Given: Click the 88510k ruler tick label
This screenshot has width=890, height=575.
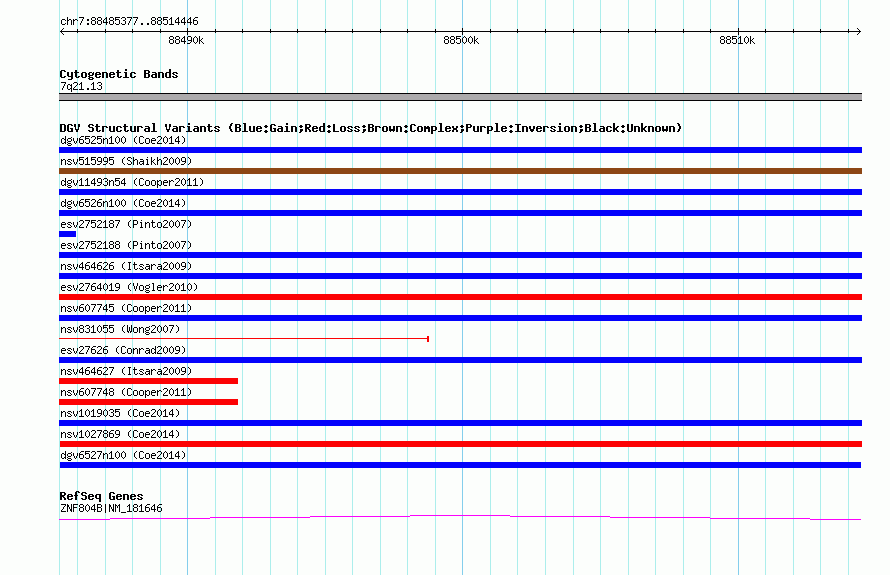Looking at the screenshot, I should (x=737, y=40).
